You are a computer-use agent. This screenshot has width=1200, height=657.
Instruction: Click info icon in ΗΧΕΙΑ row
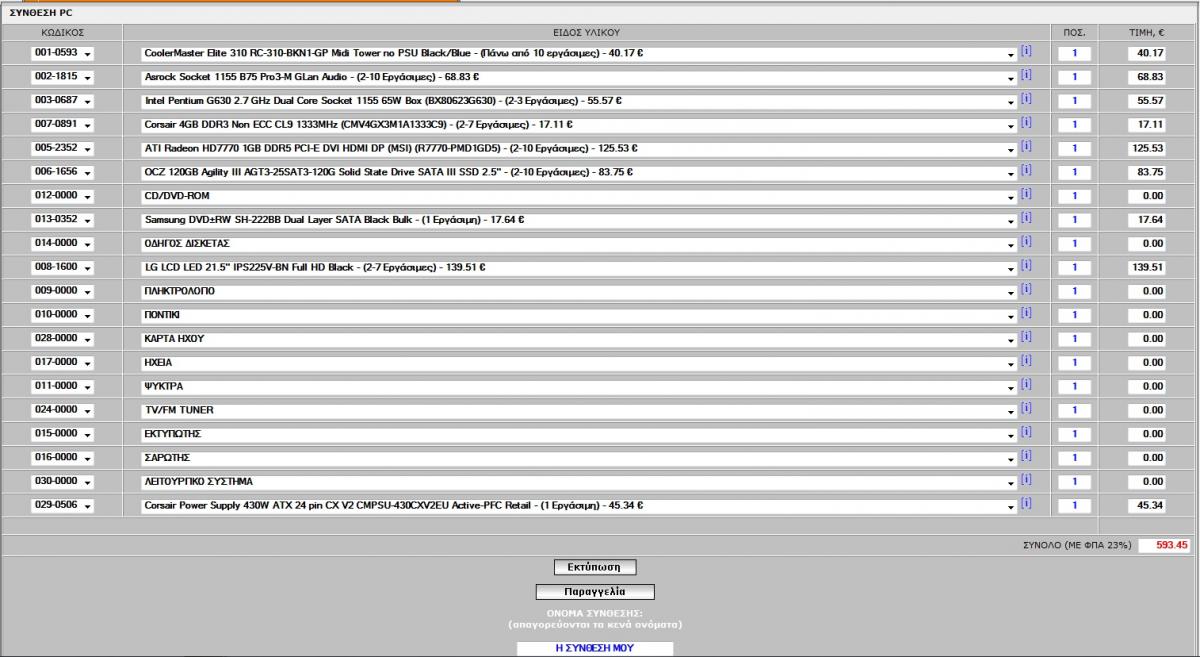(1026, 361)
